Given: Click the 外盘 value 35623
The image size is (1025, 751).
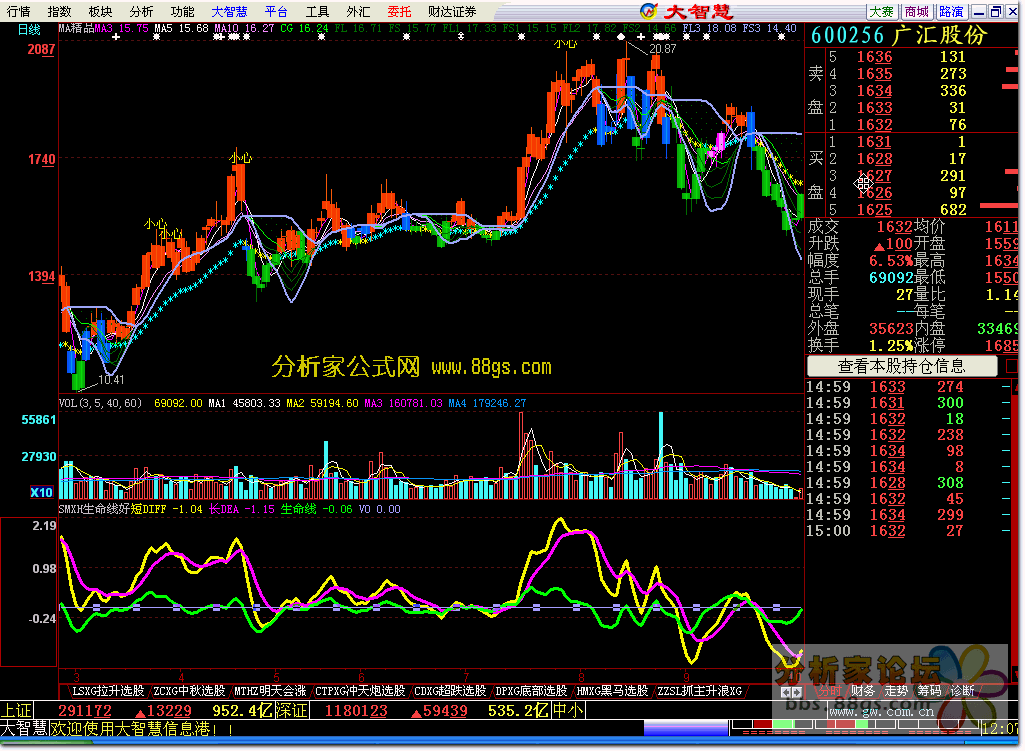Looking at the screenshot, I should [890, 329].
